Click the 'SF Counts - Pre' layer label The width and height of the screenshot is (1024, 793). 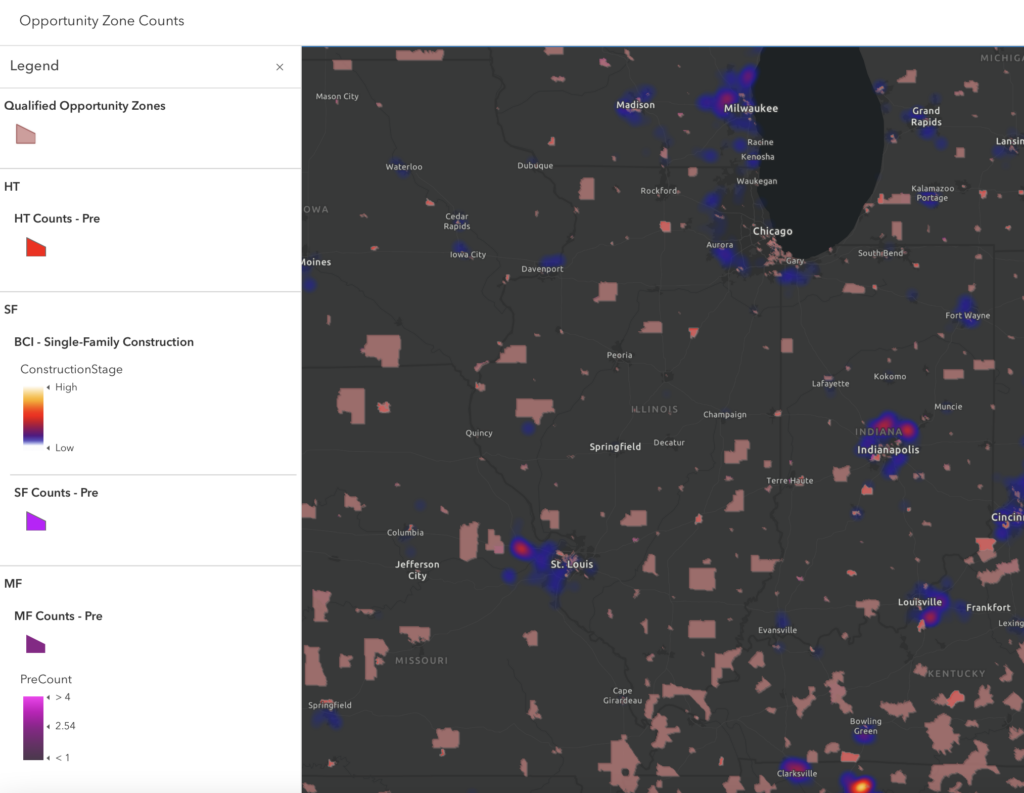coord(56,493)
